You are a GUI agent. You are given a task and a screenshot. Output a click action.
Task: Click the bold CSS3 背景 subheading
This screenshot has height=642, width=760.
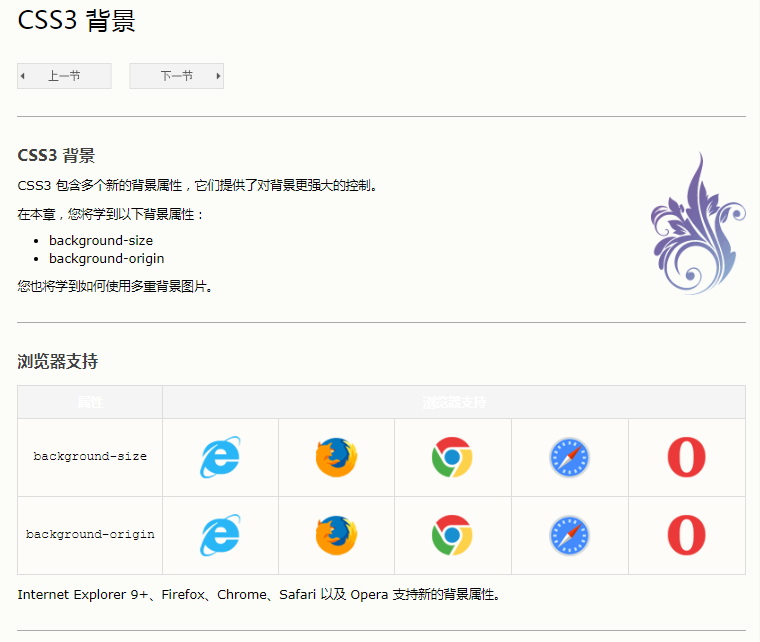(56, 156)
